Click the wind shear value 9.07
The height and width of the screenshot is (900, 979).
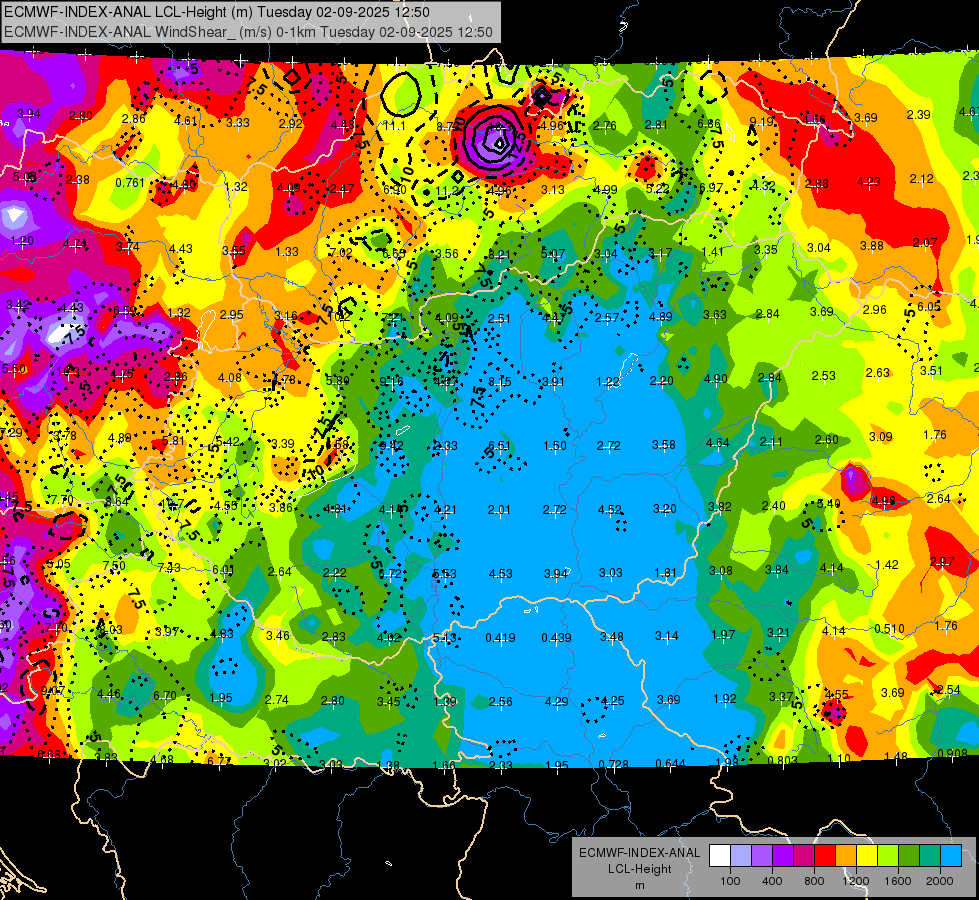(x=52, y=690)
